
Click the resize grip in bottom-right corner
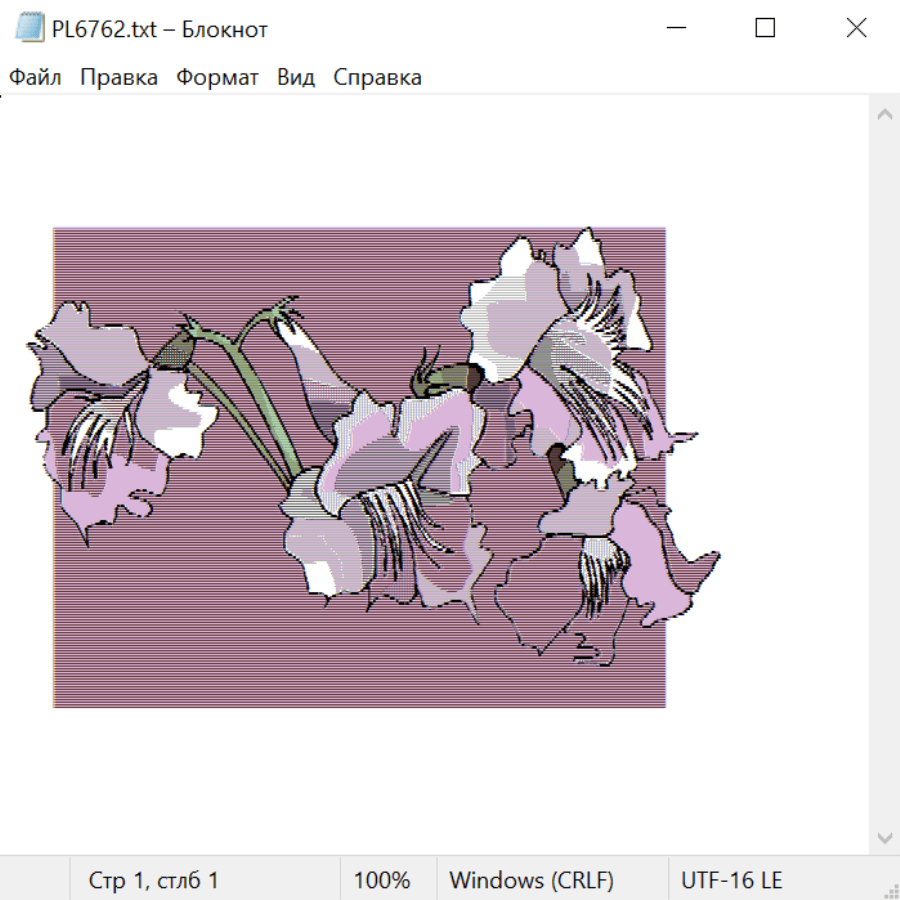pos(890,890)
